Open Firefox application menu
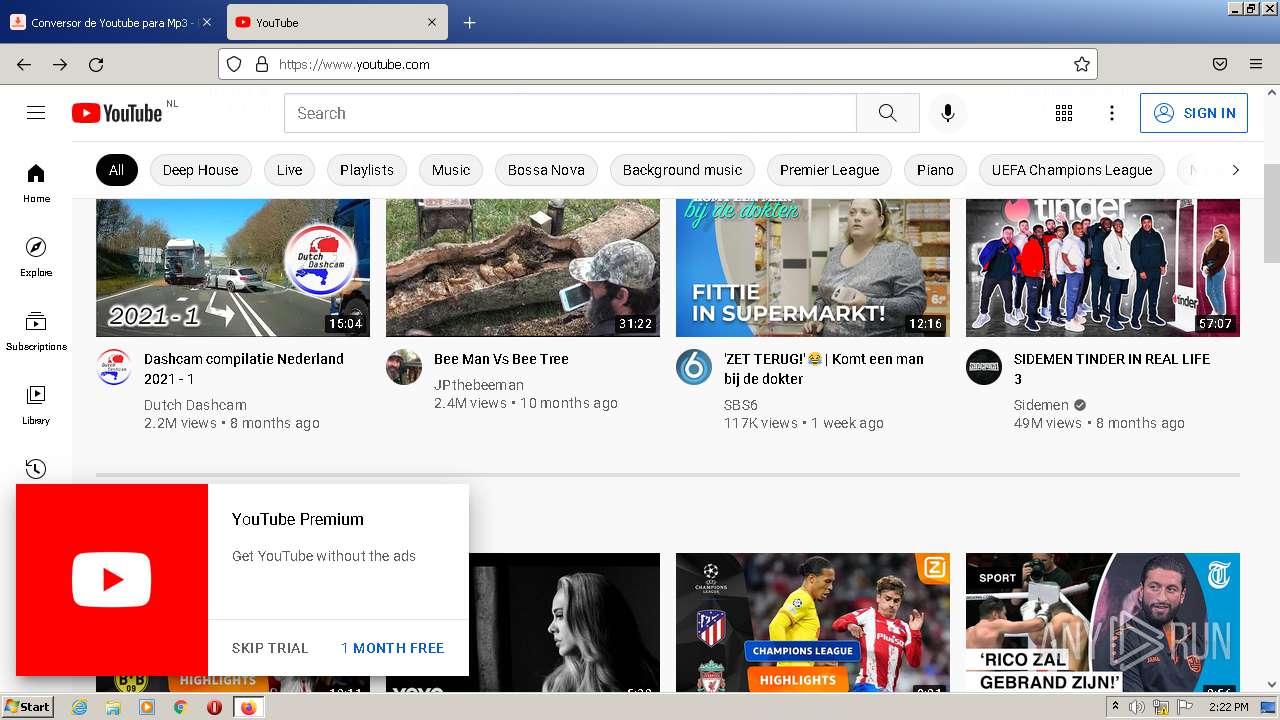 (1256, 64)
